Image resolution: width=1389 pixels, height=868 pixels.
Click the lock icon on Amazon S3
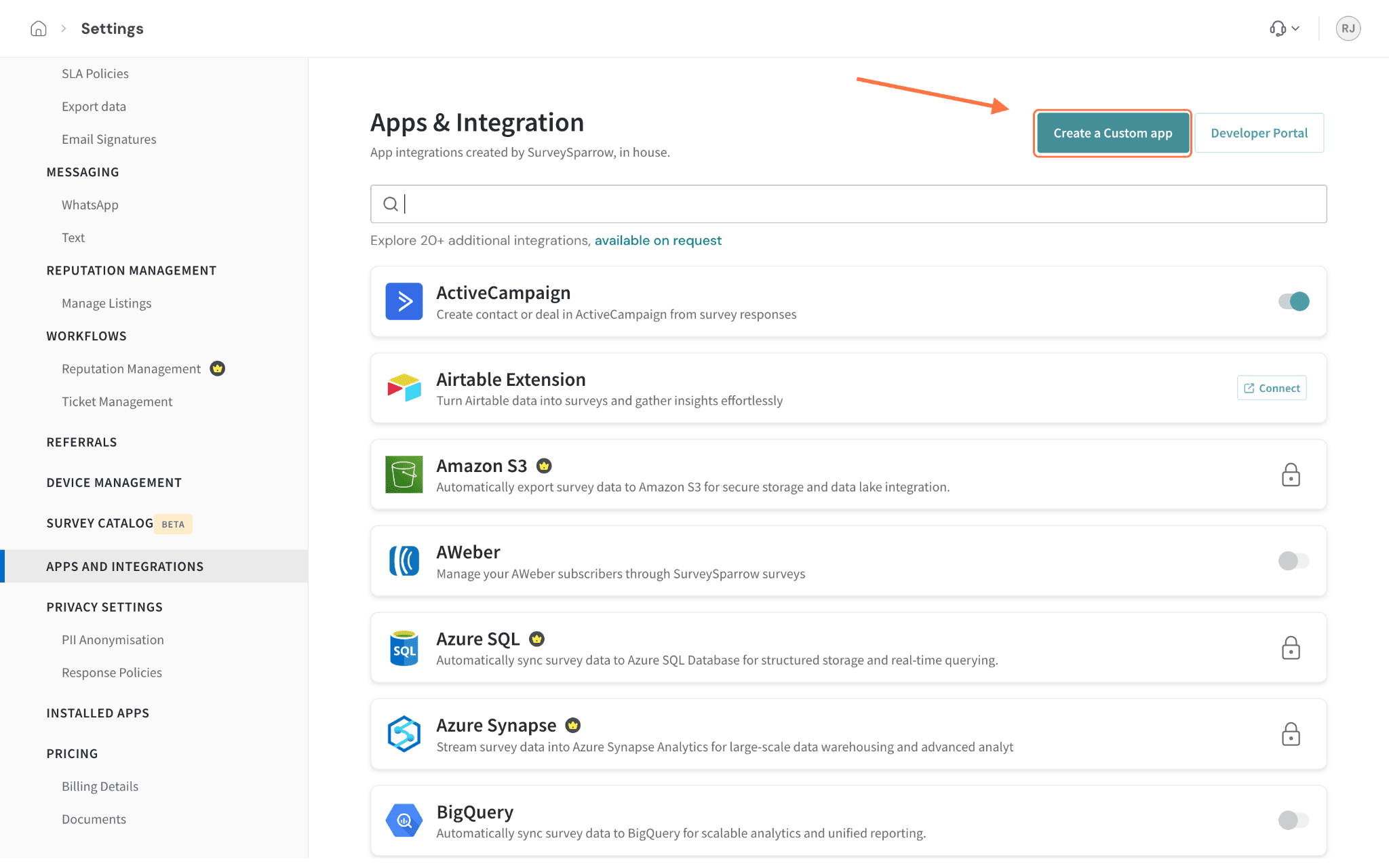point(1291,475)
